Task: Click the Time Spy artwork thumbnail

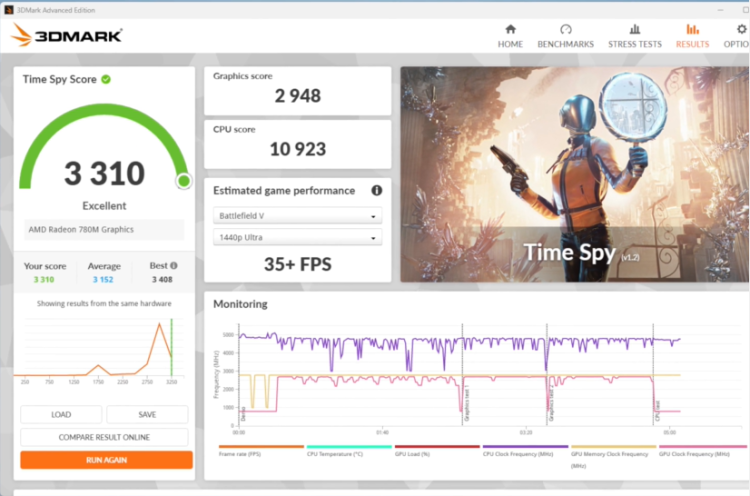Action: 575,174
